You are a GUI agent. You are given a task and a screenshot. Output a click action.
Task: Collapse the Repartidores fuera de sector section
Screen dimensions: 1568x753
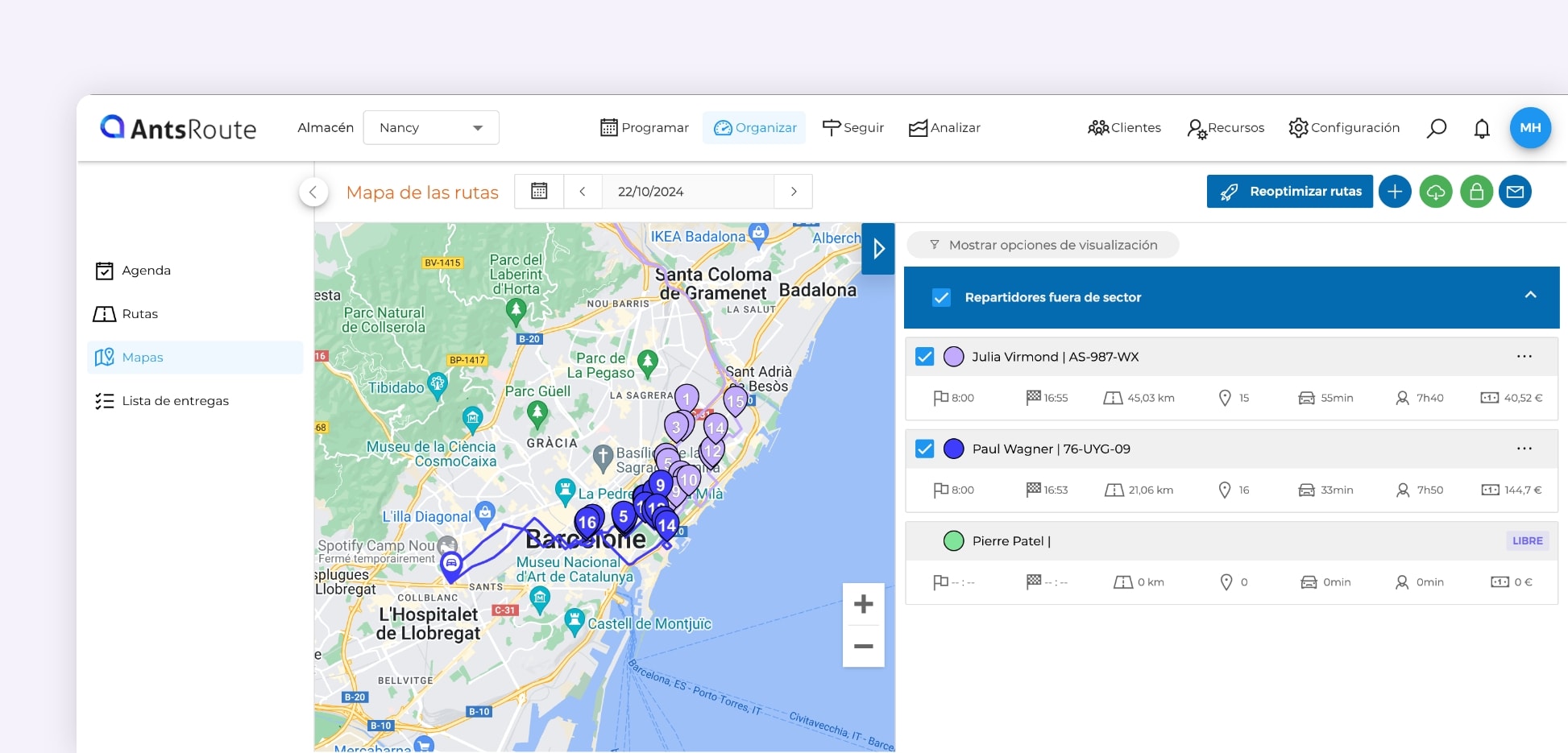1530,296
